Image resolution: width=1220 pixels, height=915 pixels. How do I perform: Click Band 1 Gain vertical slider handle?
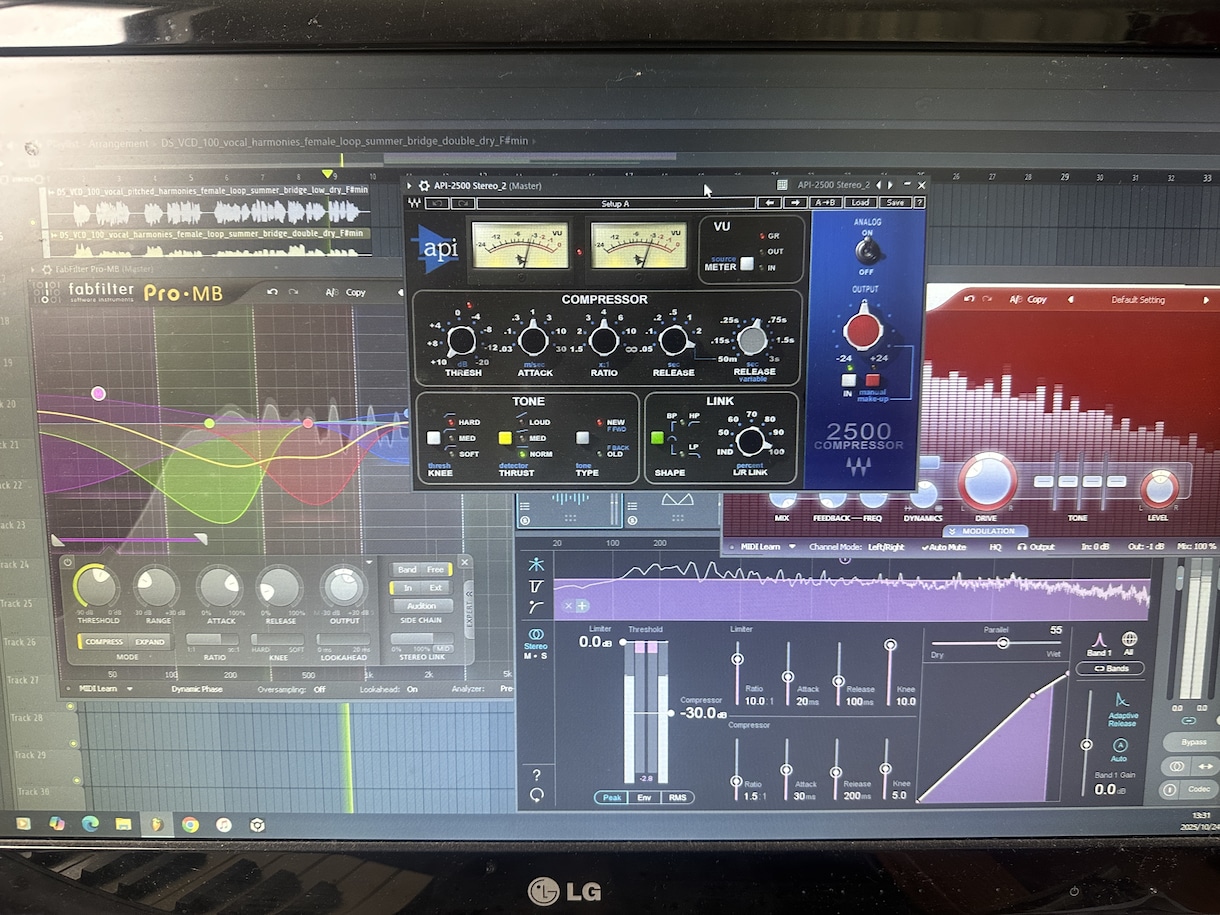tap(1086, 745)
